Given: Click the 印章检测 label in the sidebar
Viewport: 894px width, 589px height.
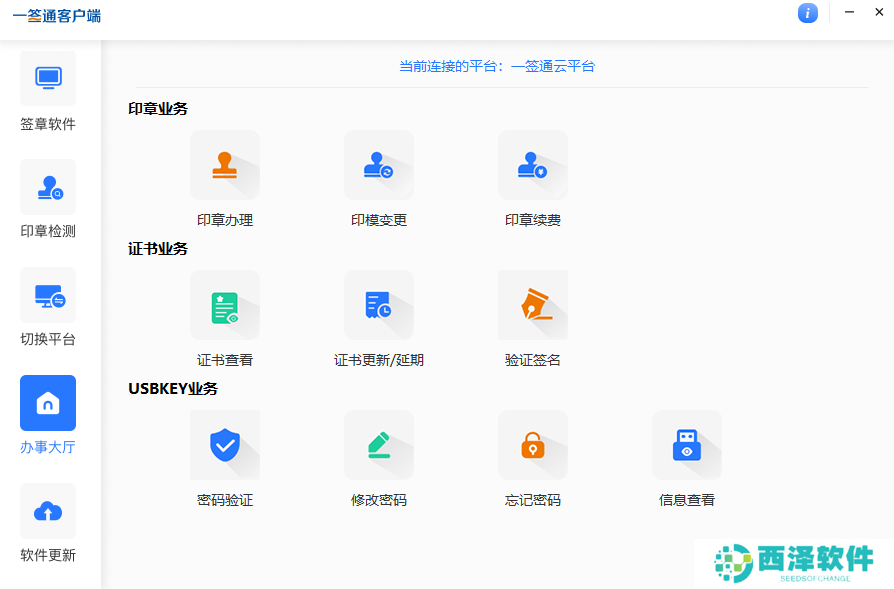Looking at the screenshot, I should point(48,231).
